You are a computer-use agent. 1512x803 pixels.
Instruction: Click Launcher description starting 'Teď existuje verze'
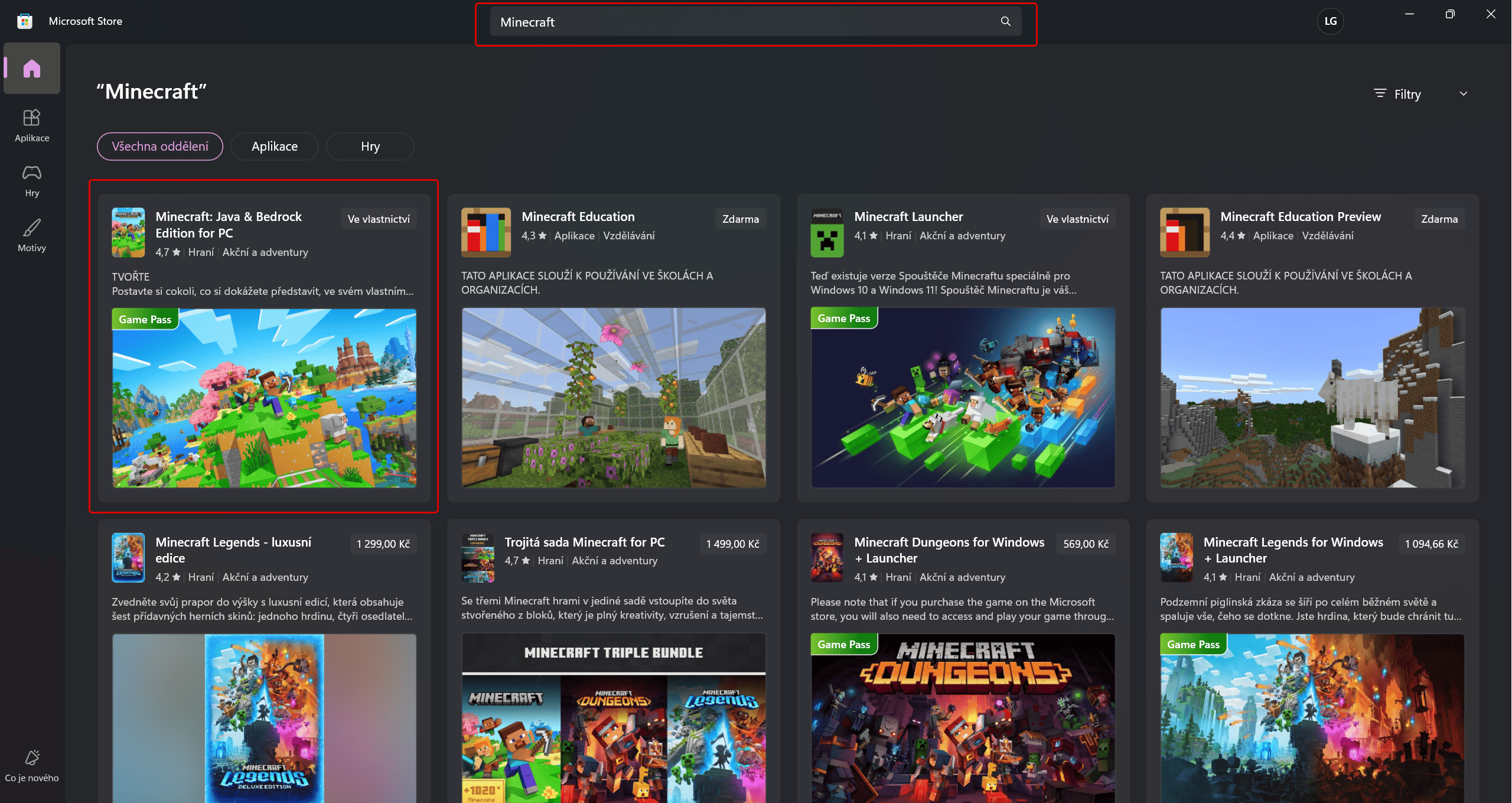943,282
